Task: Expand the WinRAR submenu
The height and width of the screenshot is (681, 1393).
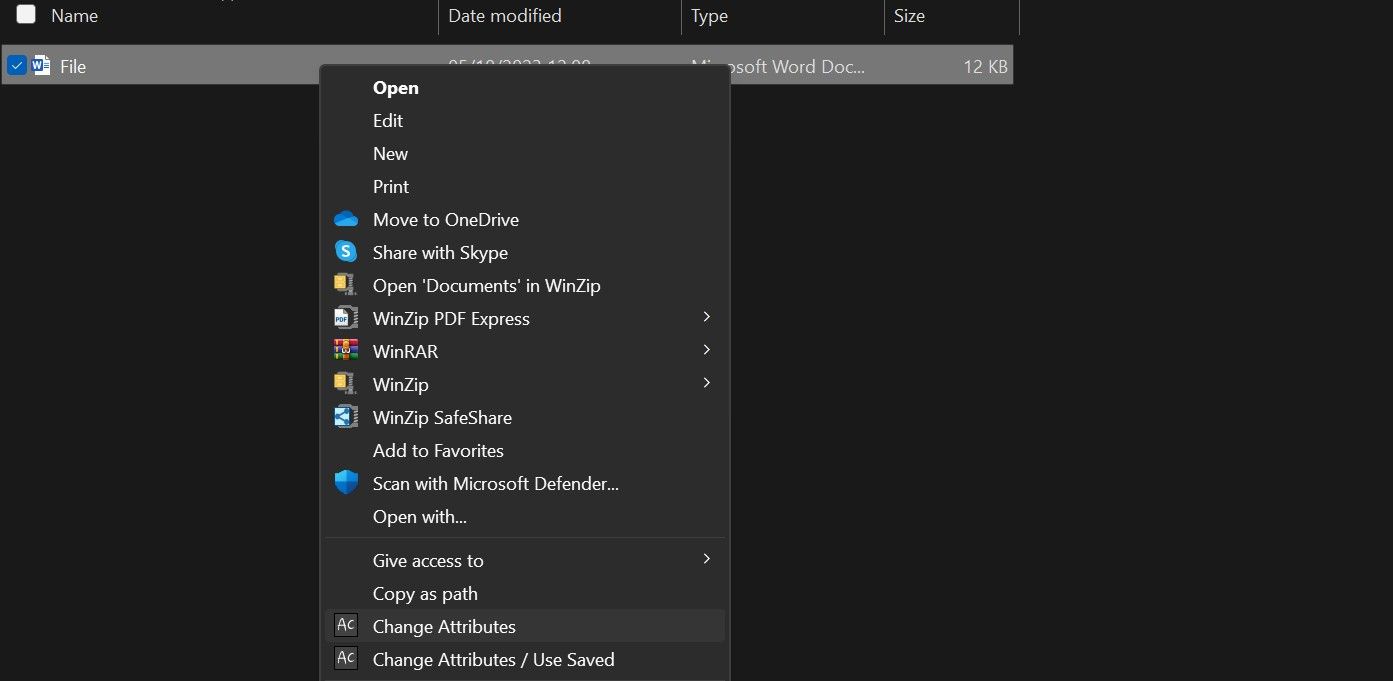Action: click(x=707, y=350)
